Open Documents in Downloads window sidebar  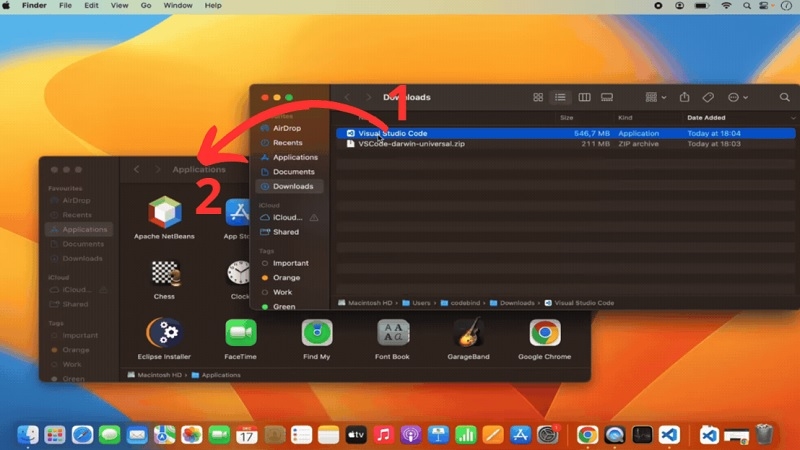point(293,172)
